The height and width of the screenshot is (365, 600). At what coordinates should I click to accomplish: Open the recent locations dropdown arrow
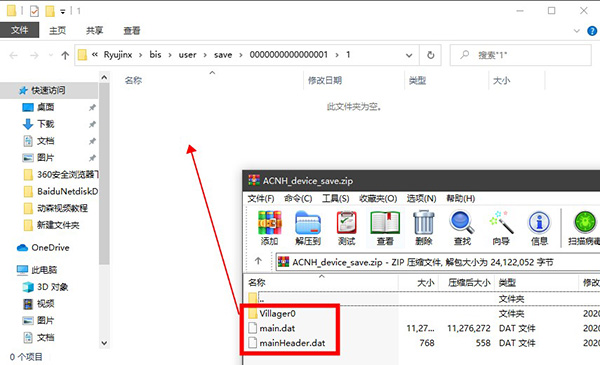pyautogui.click(x=51, y=55)
